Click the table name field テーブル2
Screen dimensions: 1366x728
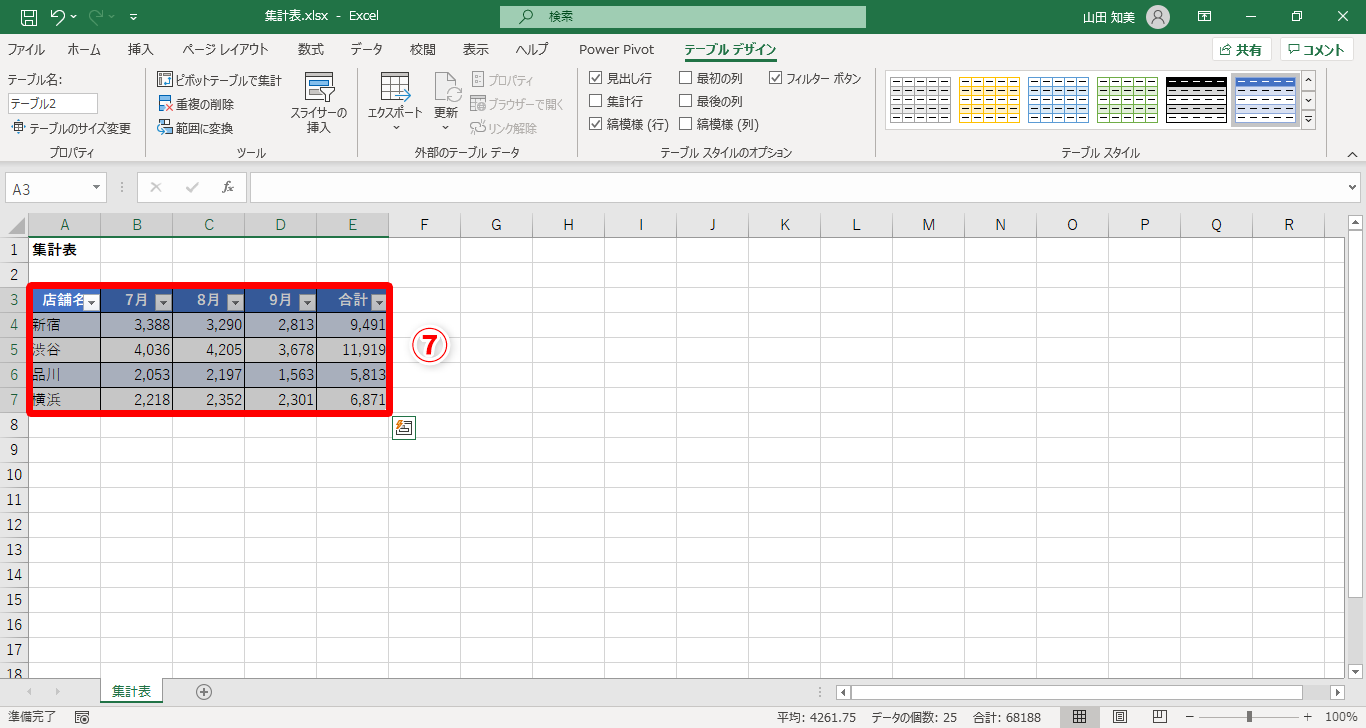(x=53, y=103)
